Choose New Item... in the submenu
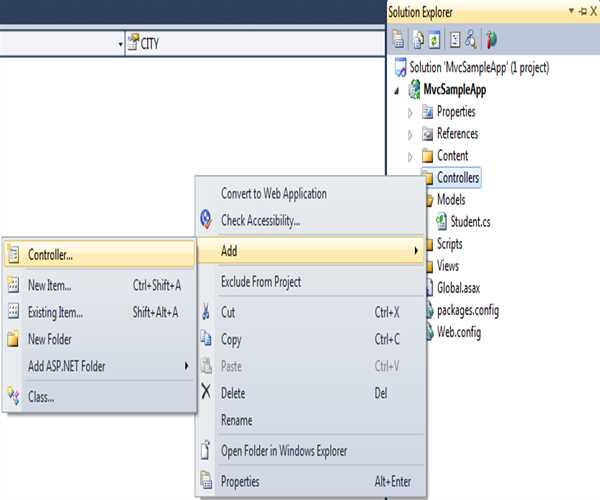600x500 pixels. pyautogui.click(x=50, y=285)
